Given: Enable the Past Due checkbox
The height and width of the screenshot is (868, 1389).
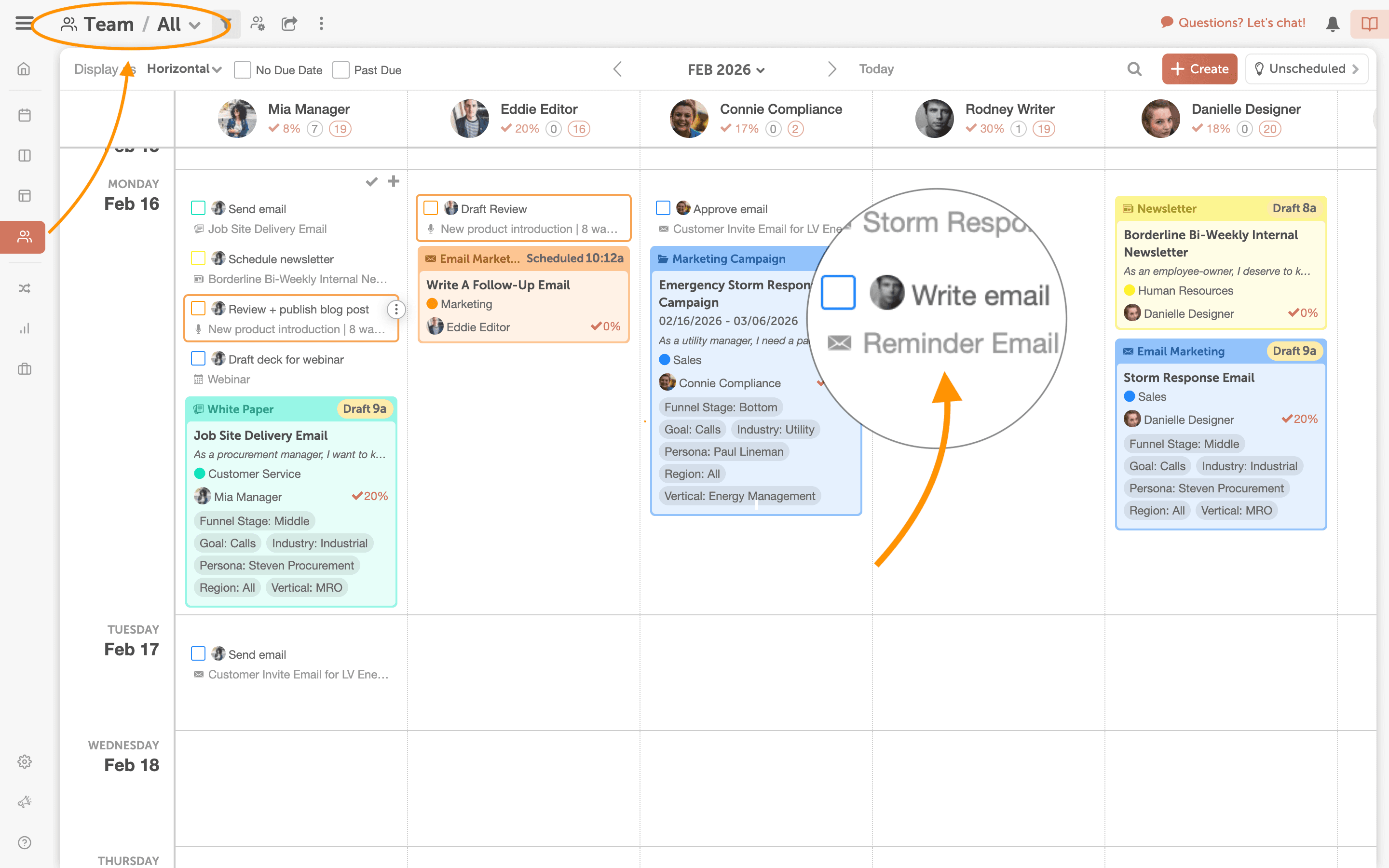Looking at the screenshot, I should point(341,70).
